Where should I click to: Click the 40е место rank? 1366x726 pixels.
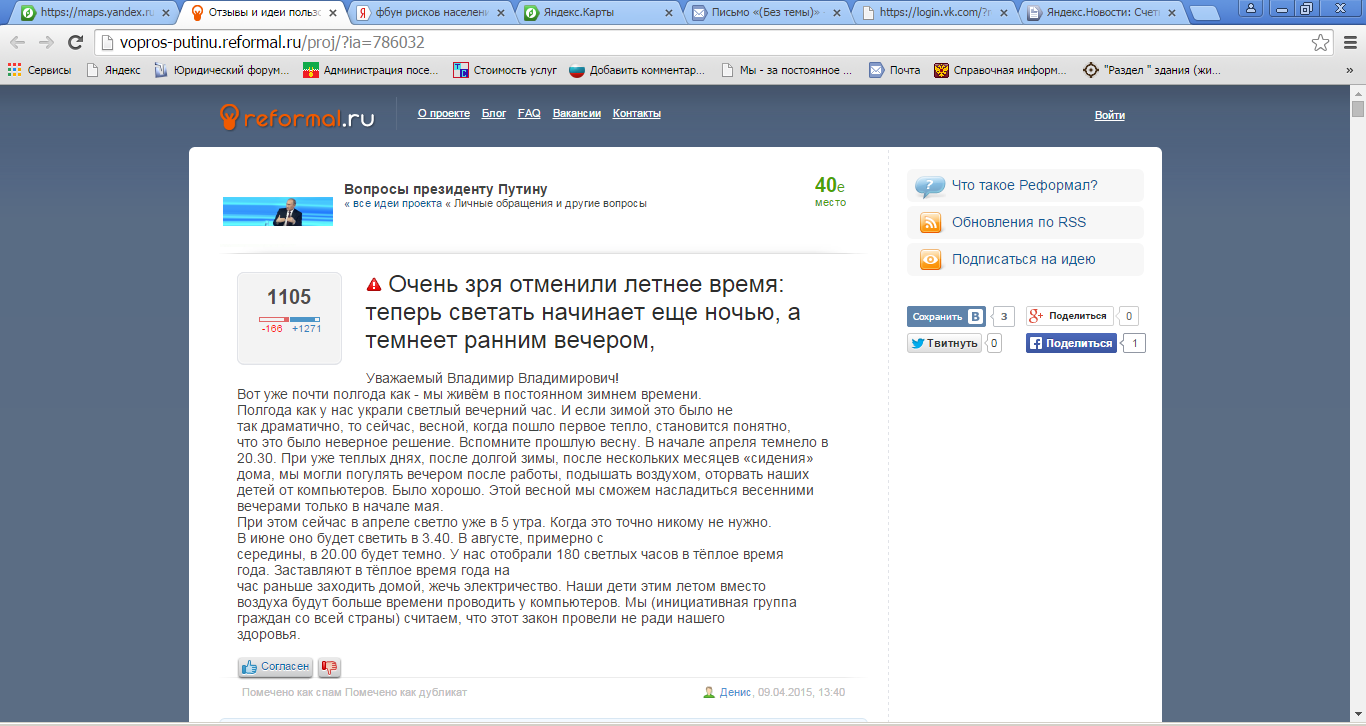click(x=830, y=191)
